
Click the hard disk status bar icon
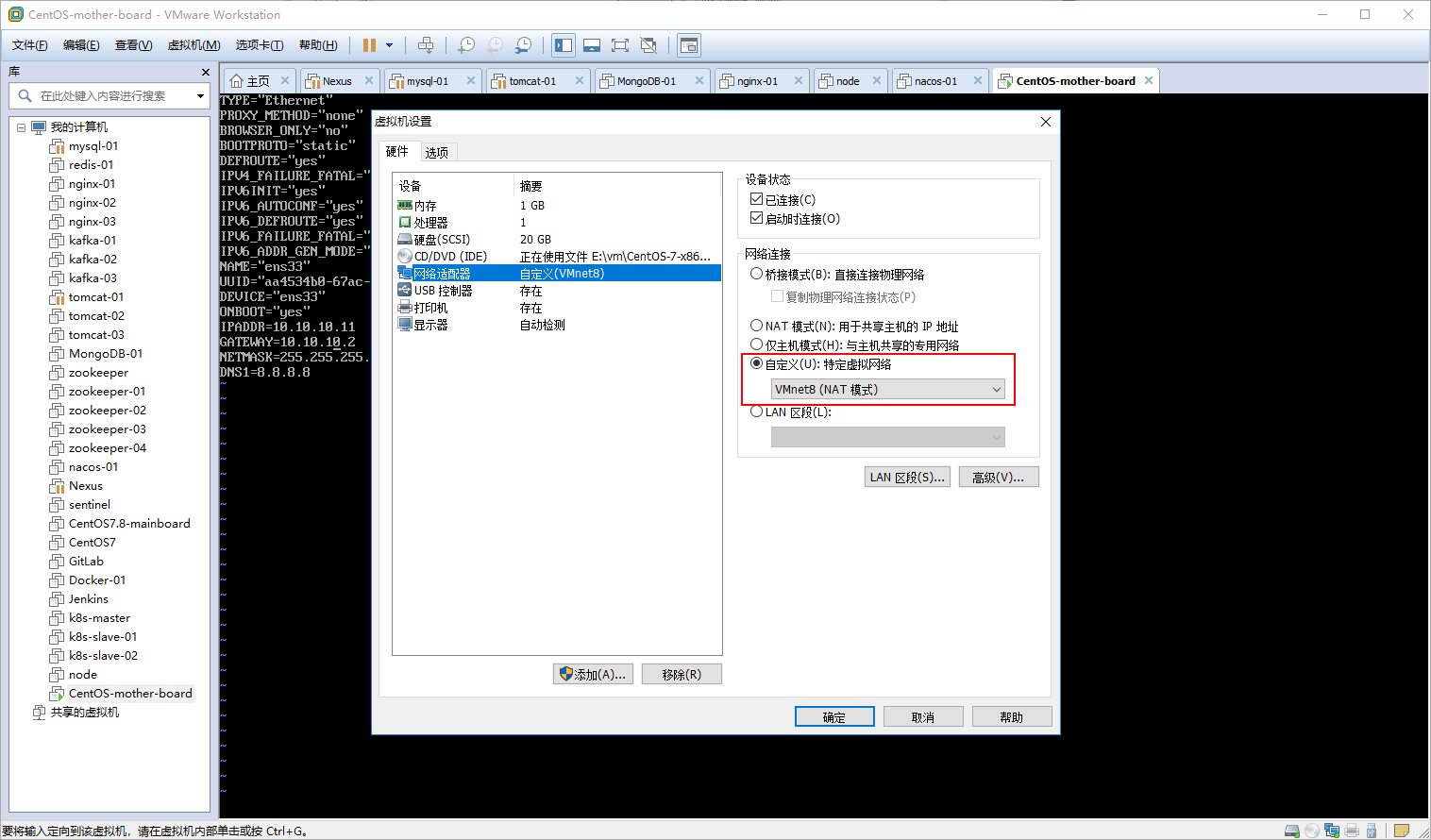[1292, 831]
